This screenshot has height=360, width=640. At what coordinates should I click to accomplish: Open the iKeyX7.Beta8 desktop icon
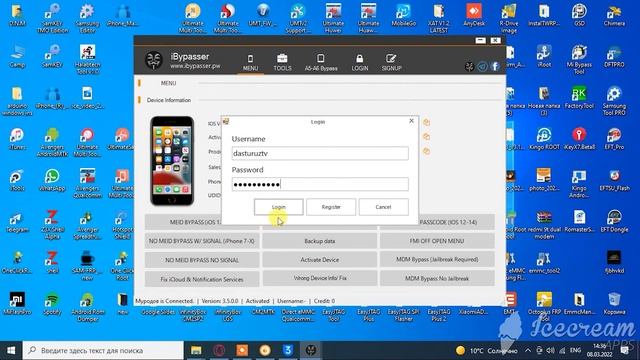(x=579, y=139)
